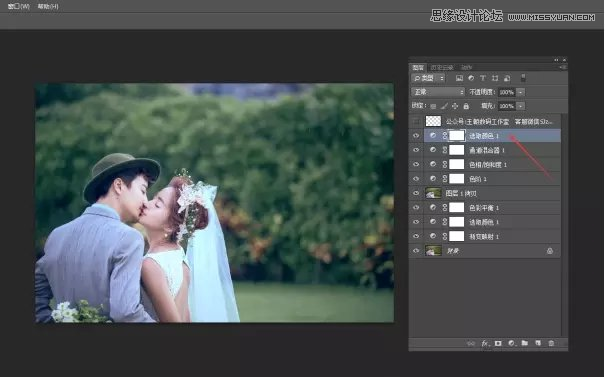The height and width of the screenshot is (377, 605).
Task: Click adjustment icon of 色相/饱和度 1 layer
Action: click(433, 164)
